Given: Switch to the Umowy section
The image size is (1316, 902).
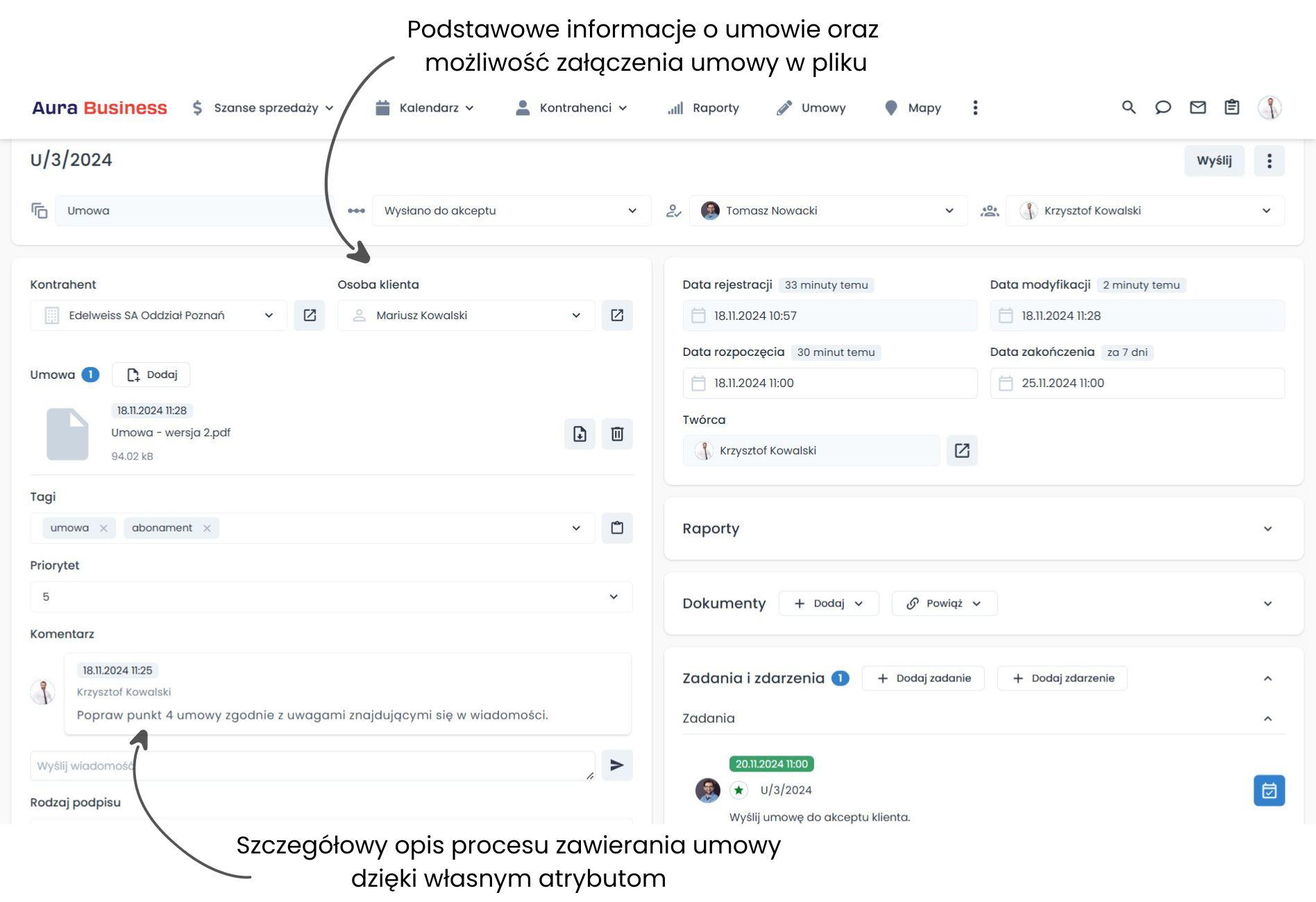Looking at the screenshot, I should pos(823,108).
